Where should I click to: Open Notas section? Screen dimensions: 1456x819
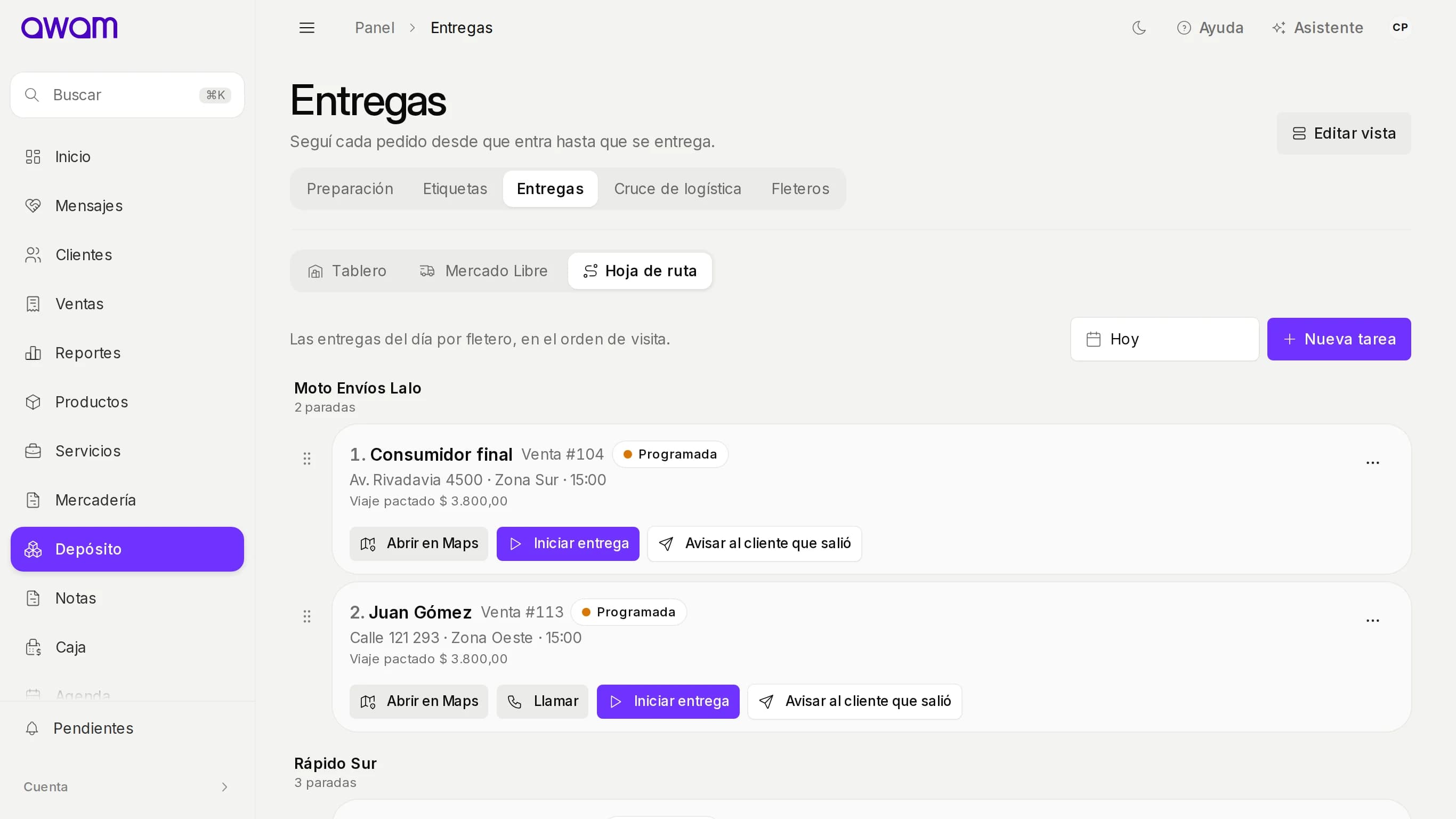point(127,598)
